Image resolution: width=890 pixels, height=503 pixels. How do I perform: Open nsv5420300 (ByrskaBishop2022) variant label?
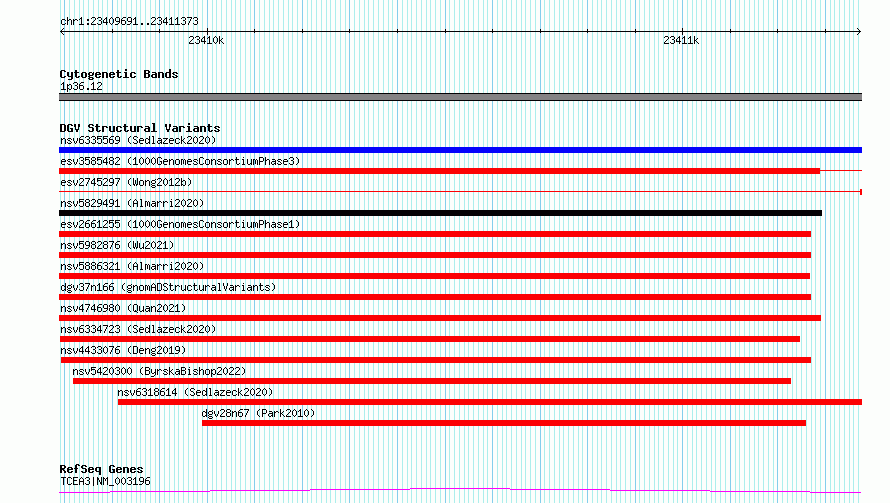point(159,371)
